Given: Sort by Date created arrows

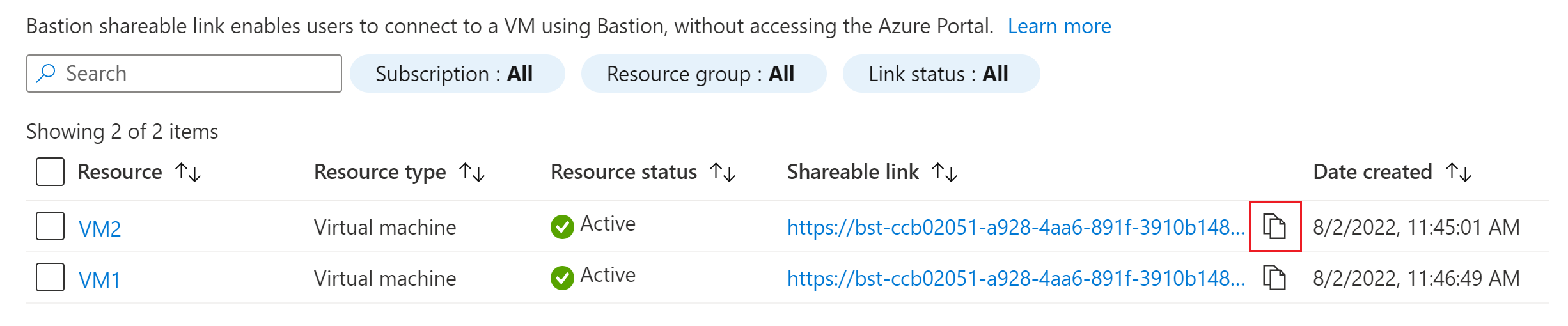Looking at the screenshot, I should pos(1459,172).
